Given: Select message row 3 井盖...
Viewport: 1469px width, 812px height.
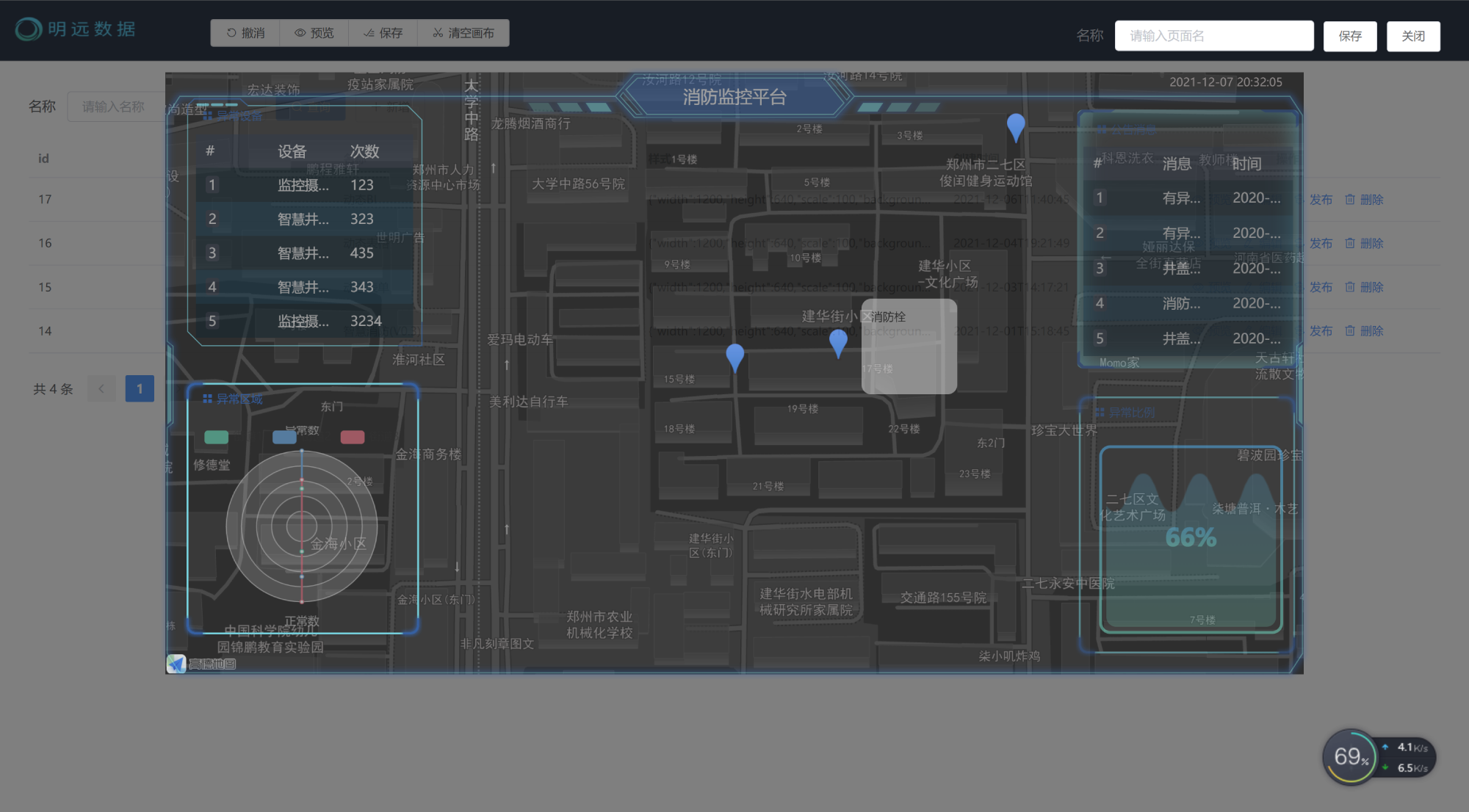Looking at the screenshot, I should pos(1188,268).
